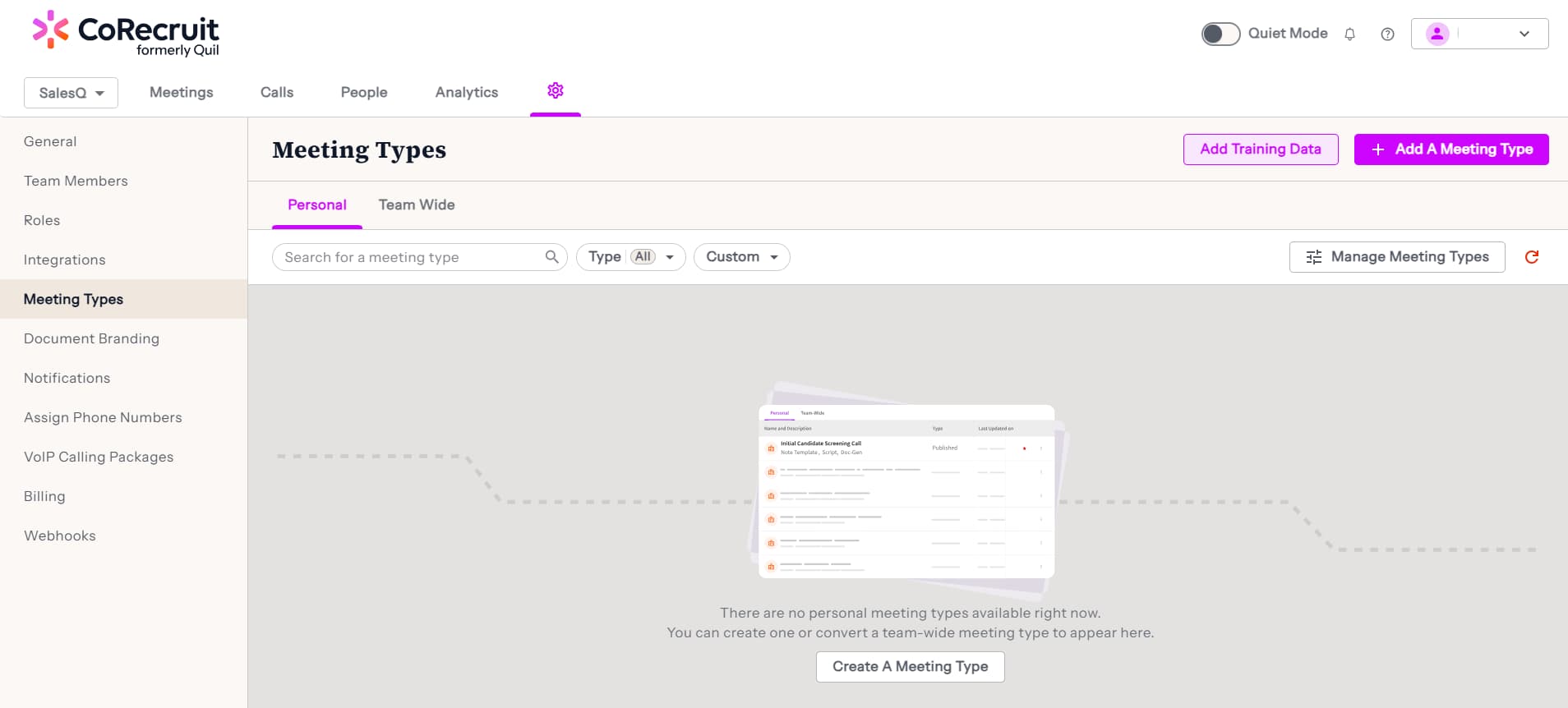This screenshot has width=1568, height=708.
Task: Expand the user account menu chevron
Action: (x=1524, y=34)
